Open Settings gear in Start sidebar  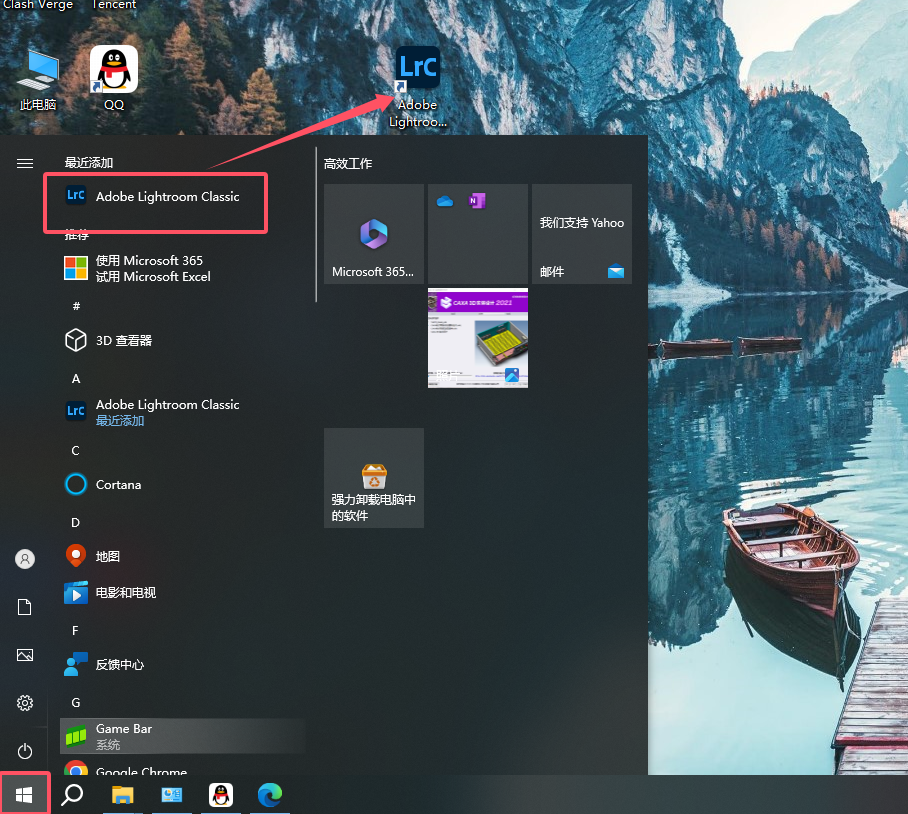[25, 703]
